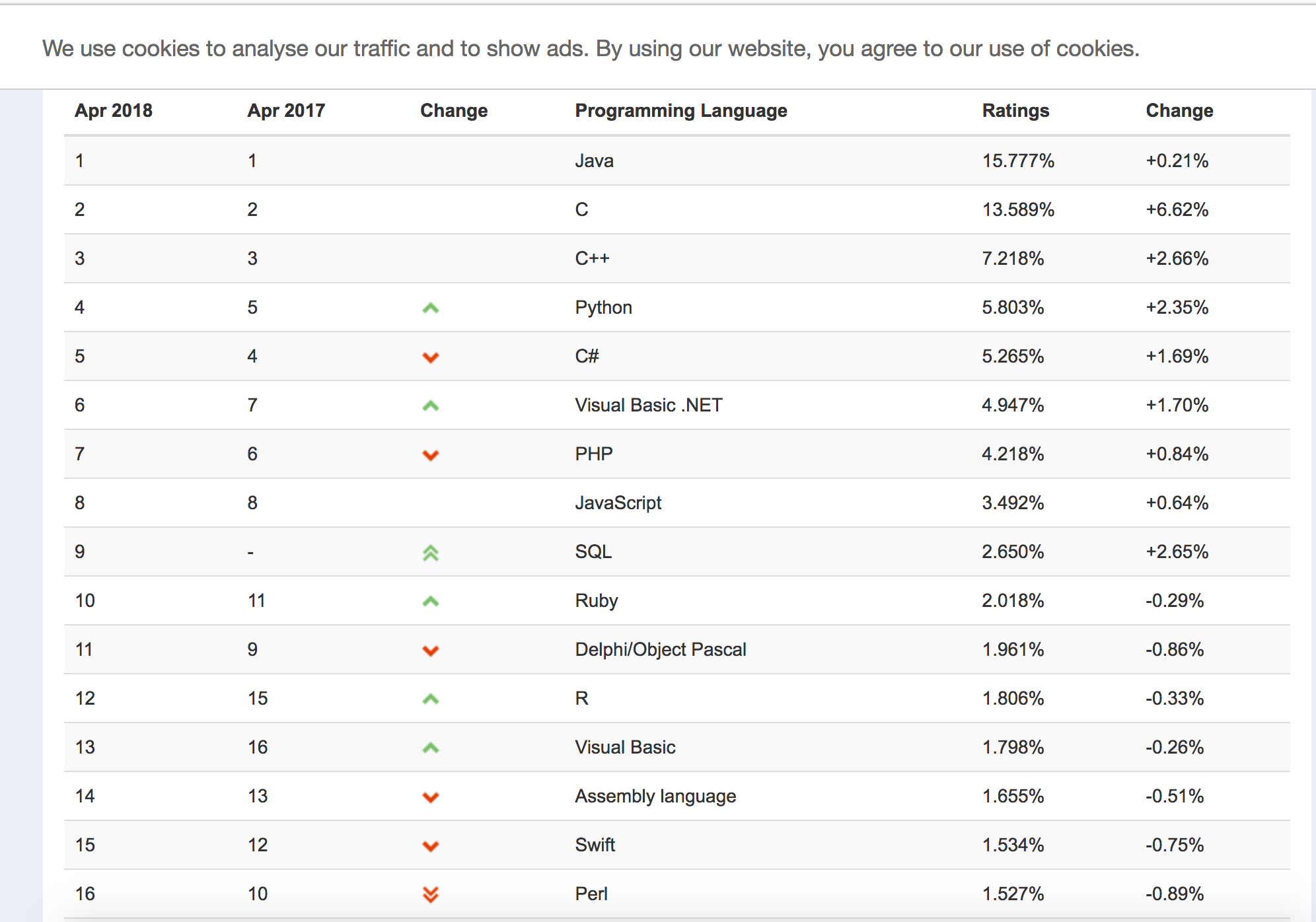Click the Ratings column header
Screen dimensions: 1316x922
click(x=1015, y=110)
